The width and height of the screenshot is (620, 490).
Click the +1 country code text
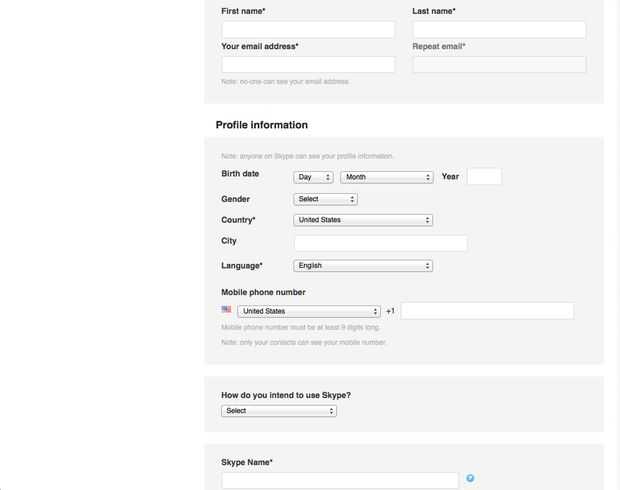coord(390,311)
